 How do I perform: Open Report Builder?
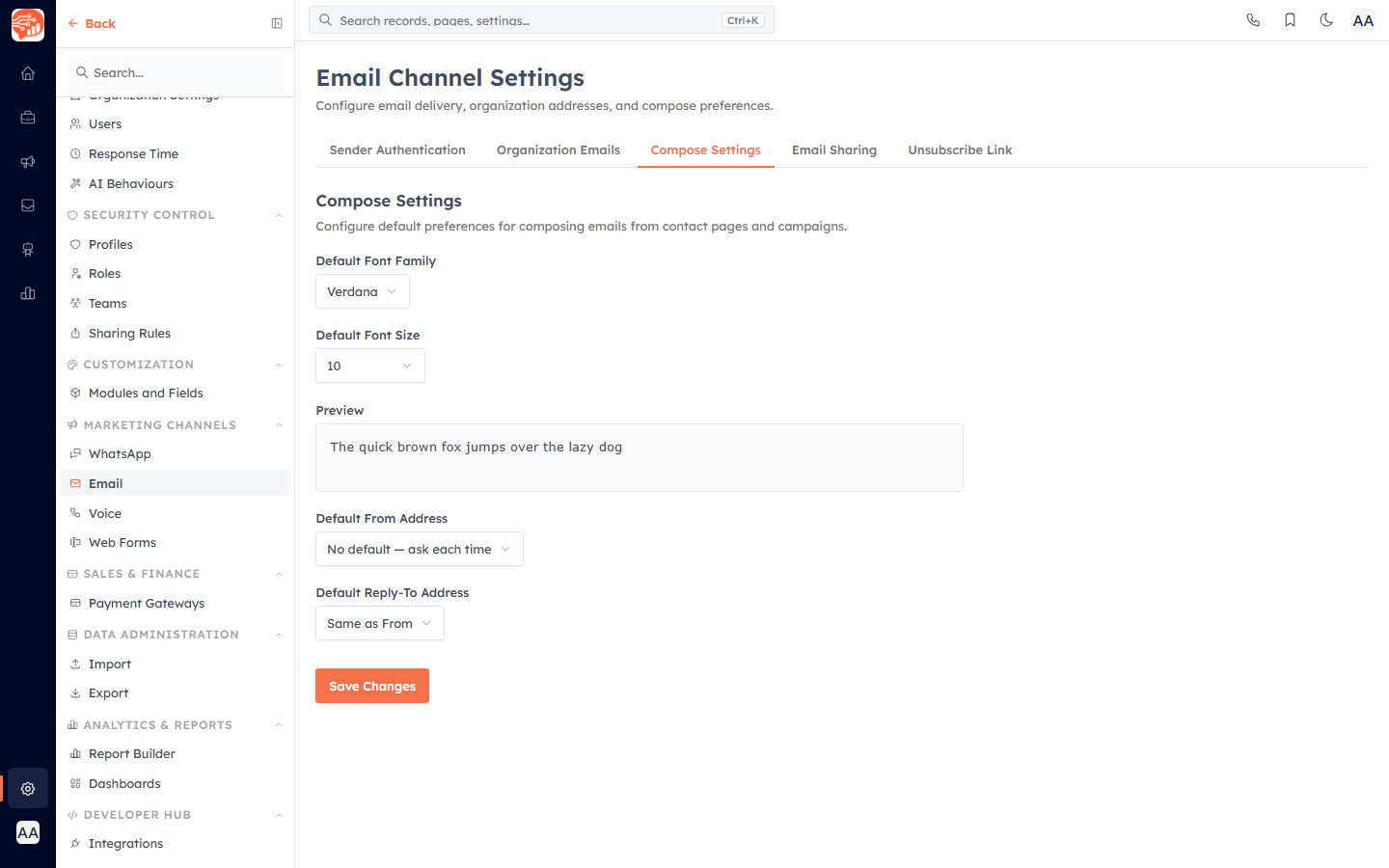point(175,754)
